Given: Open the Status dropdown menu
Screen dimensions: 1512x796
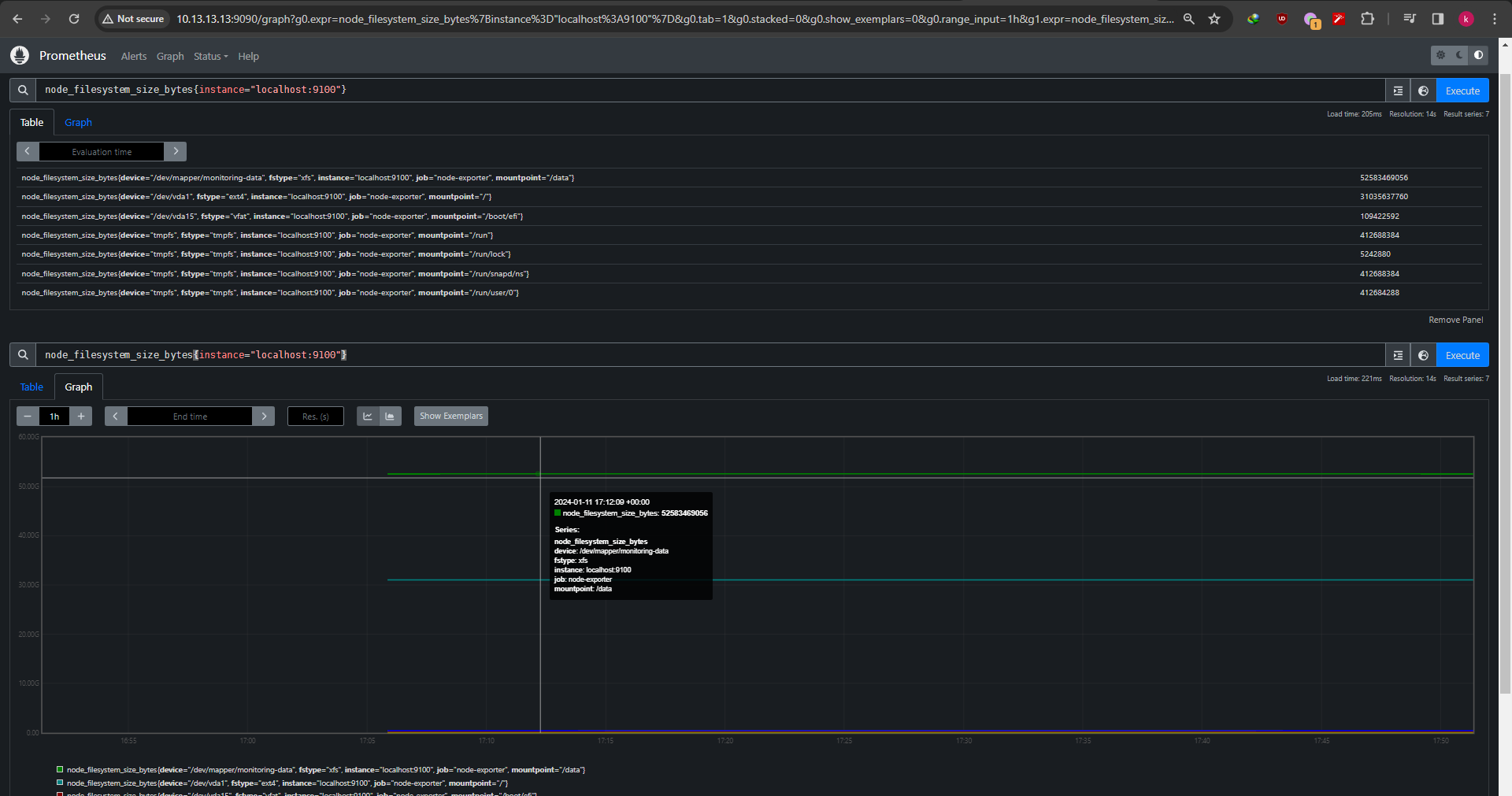Looking at the screenshot, I should [x=210, y=57].
